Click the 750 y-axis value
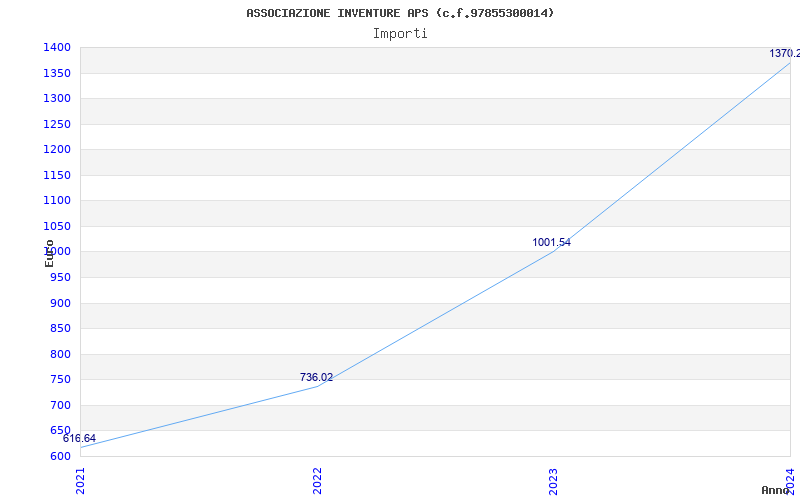 pyautogui.click(x=60, y=380)
